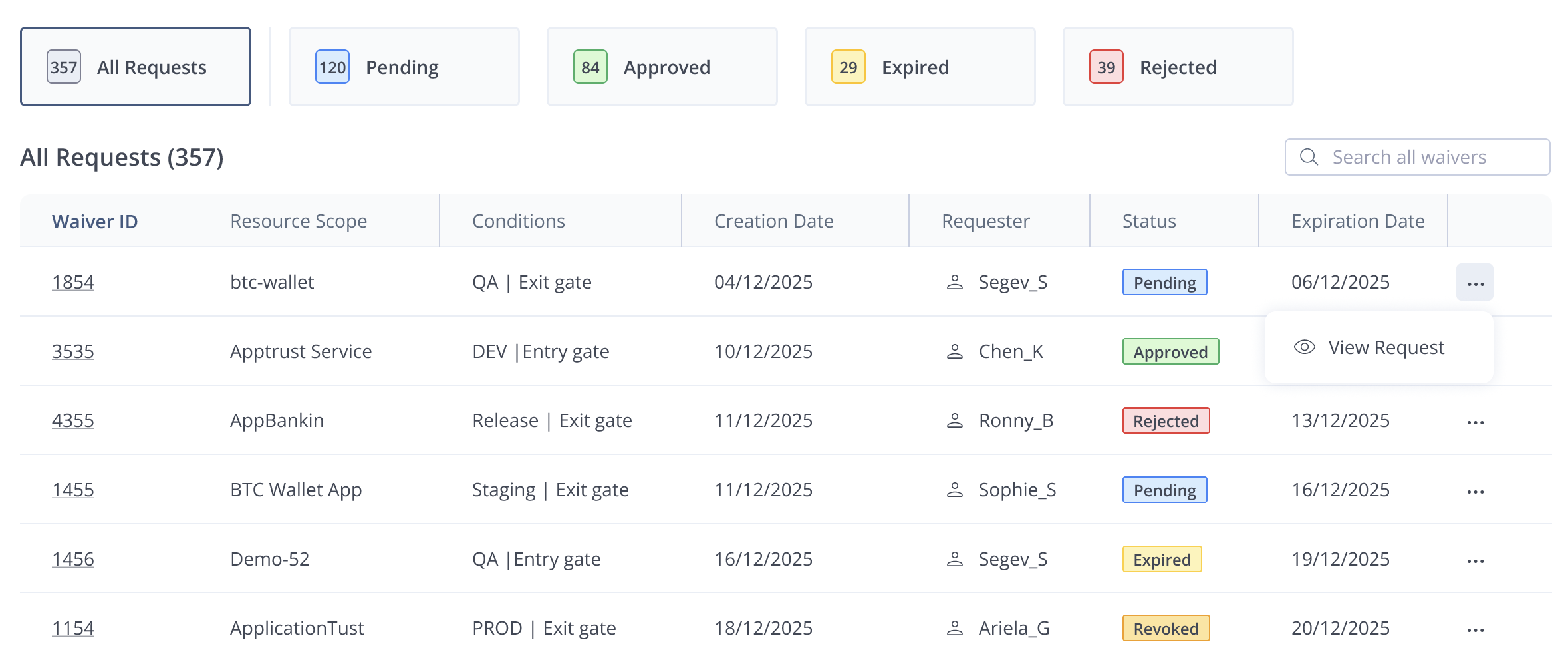Click the Rejected status badge for 4355

1166,420
